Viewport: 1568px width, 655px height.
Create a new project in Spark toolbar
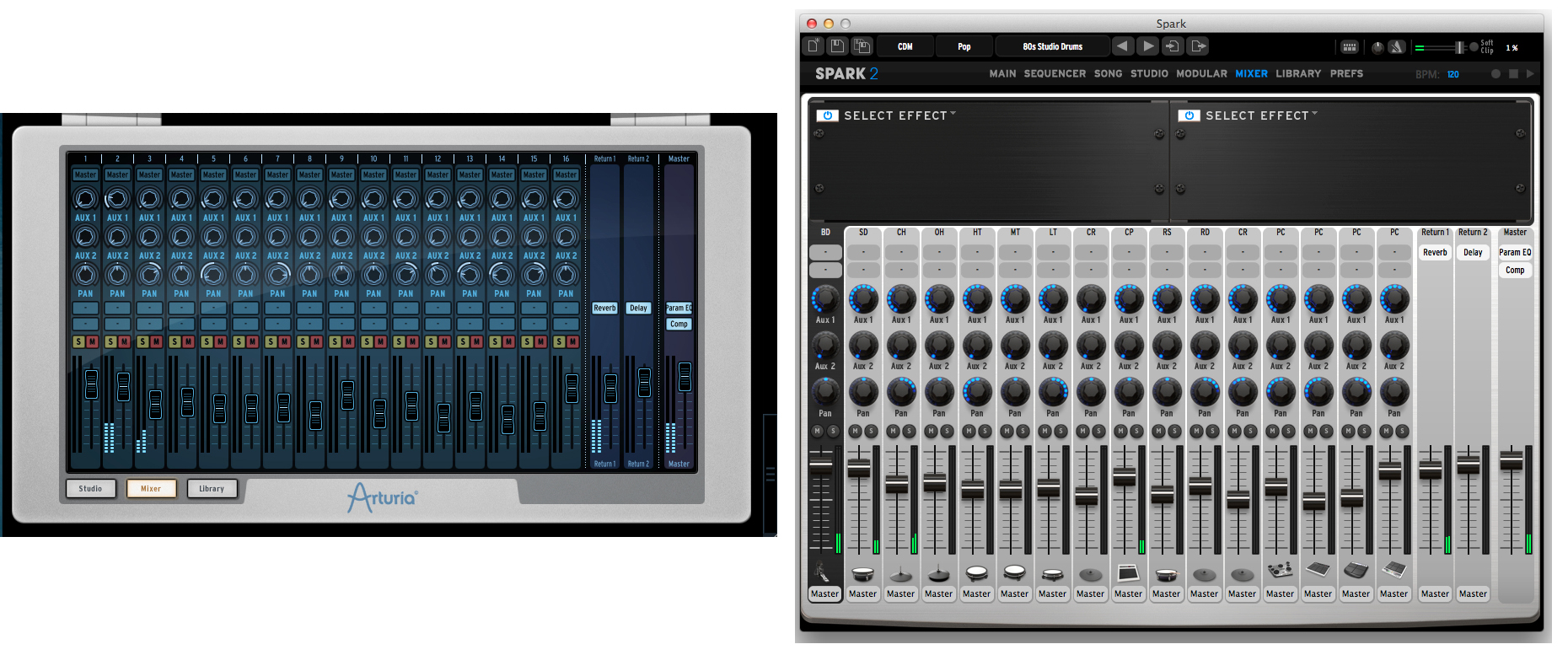tap(814, 46)
